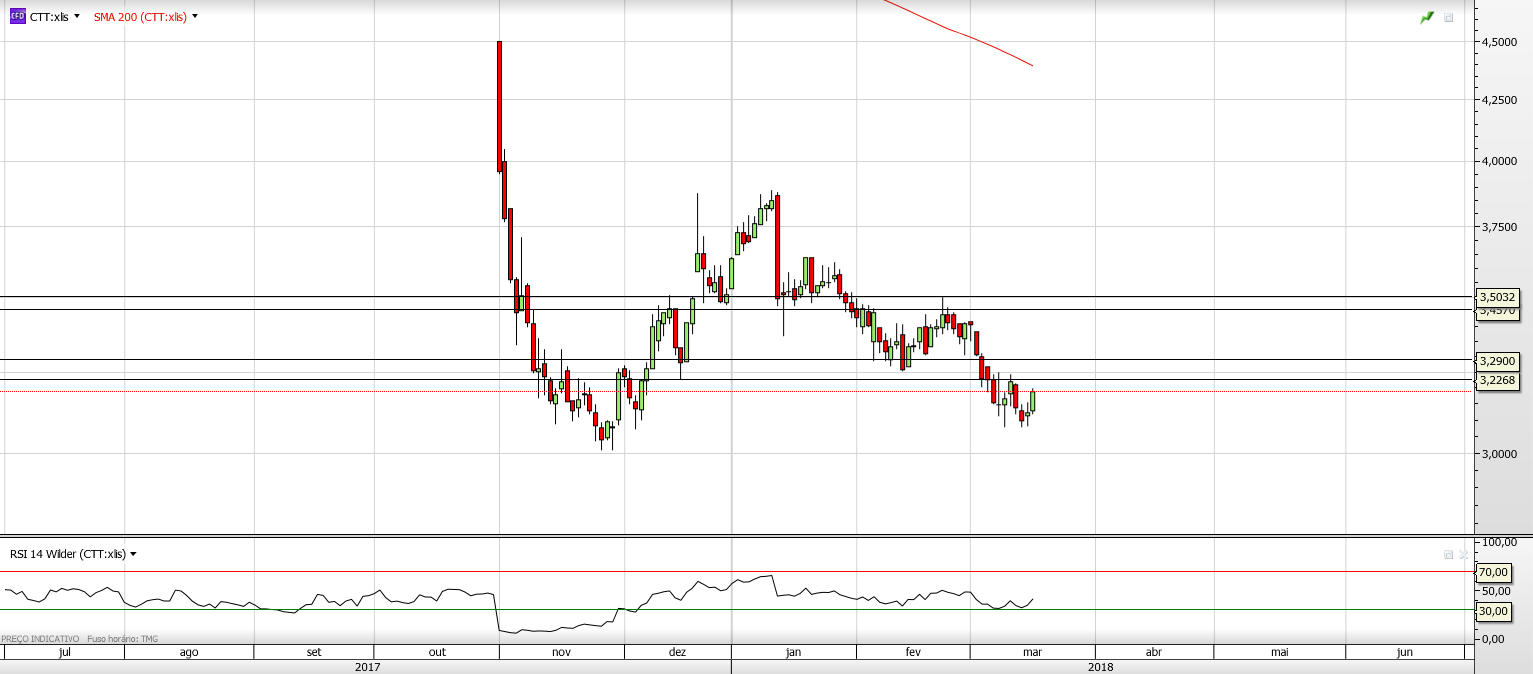The image size is (1533, 674).
Task: Click the 4,2500 price axis value
Action: 1501,99
